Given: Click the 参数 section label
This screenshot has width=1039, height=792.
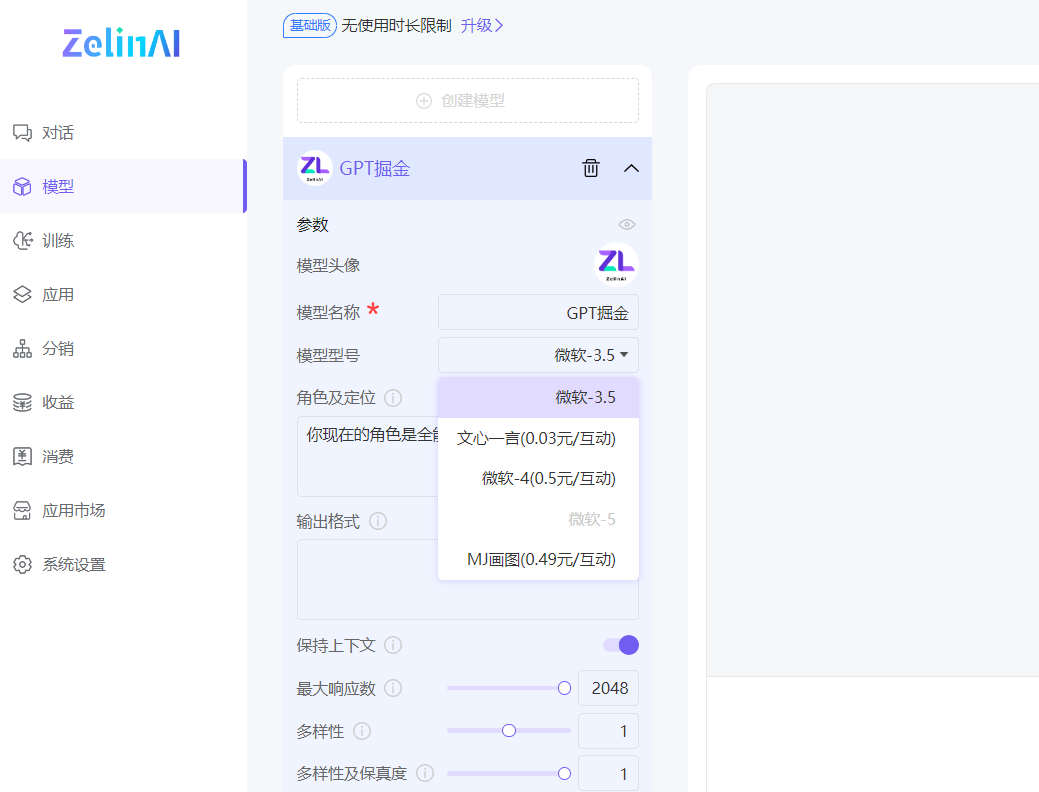Looking at the screenshot, I should coord(313,225).
